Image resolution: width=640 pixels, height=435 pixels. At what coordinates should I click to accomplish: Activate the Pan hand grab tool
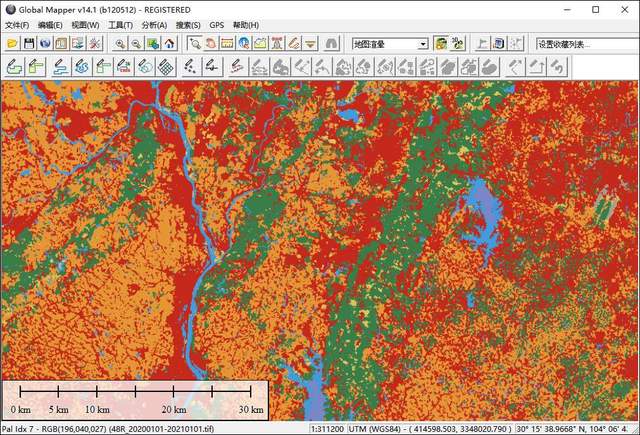point(211,44)
